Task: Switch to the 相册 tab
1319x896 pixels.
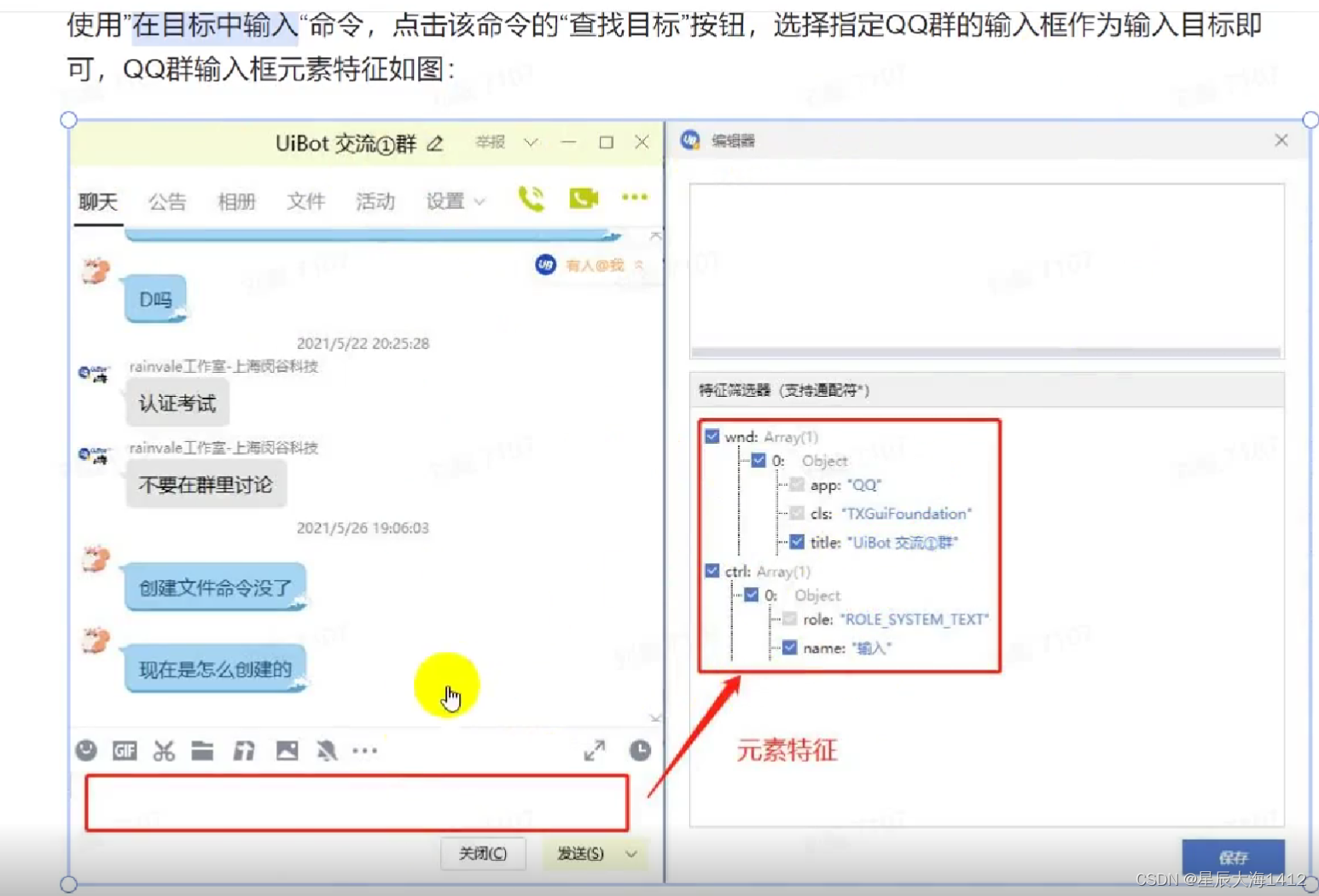Action: [236, 201]
